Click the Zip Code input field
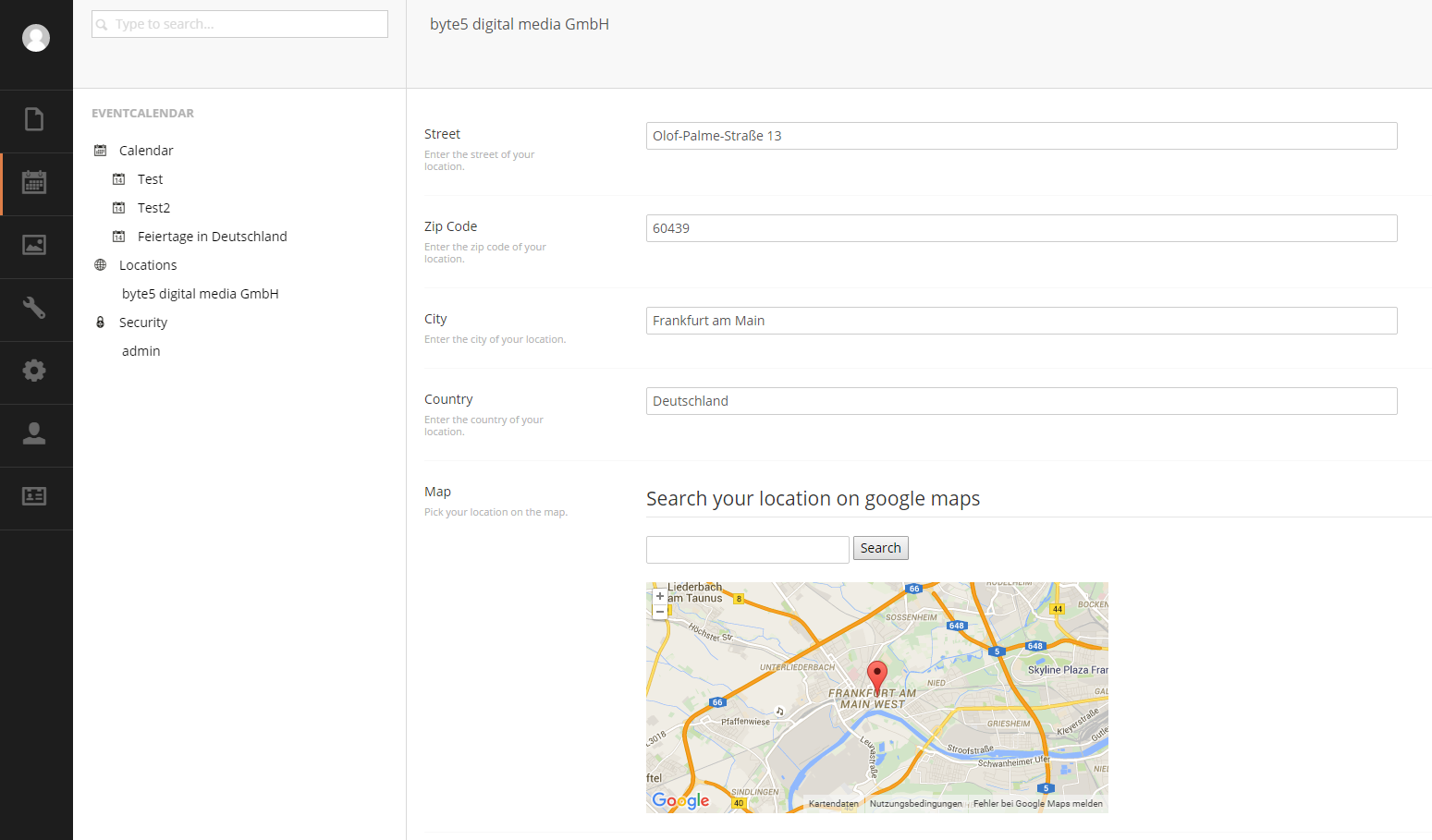 click(1022, 228)
